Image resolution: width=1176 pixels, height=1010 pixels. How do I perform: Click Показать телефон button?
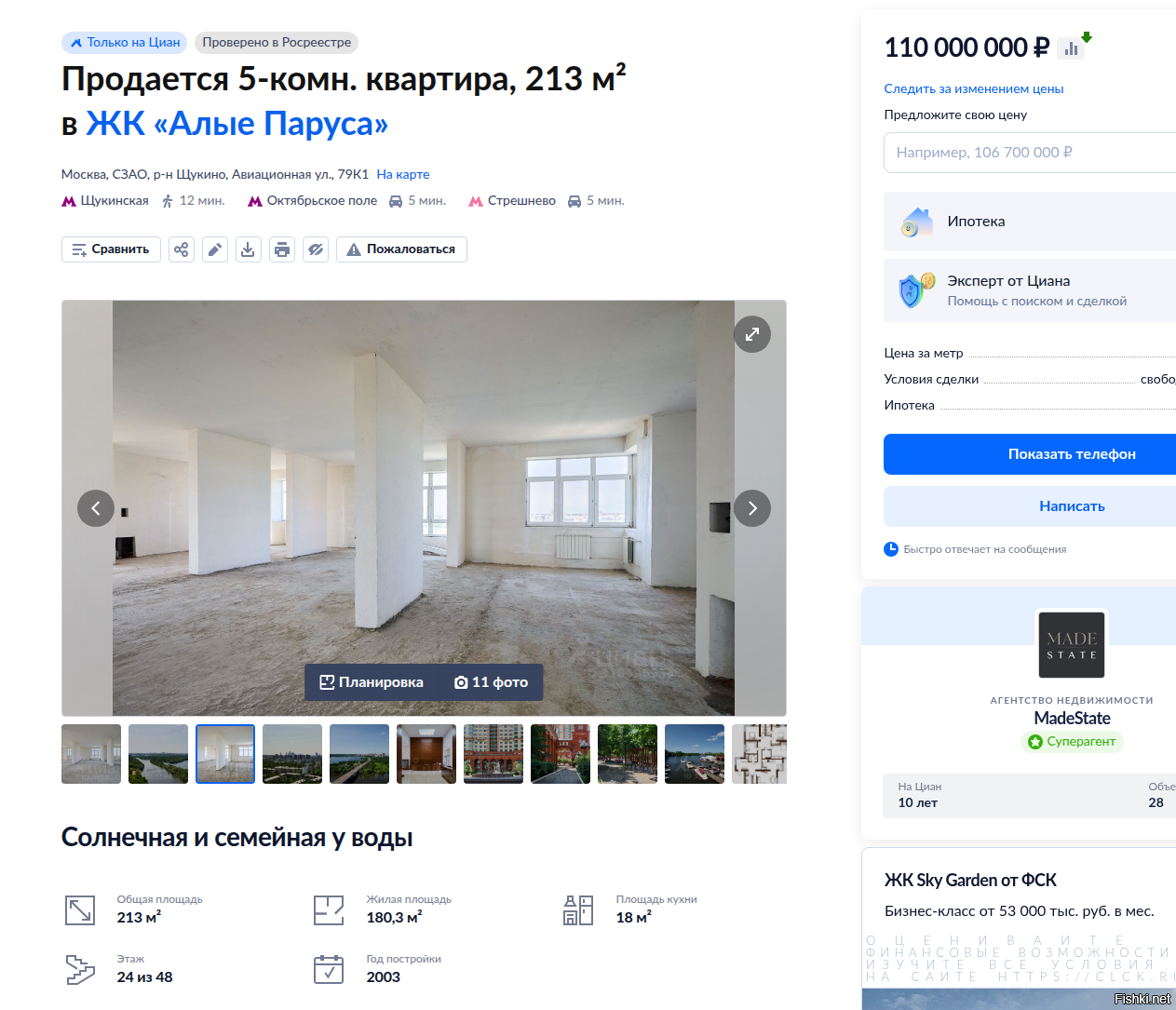[x=1030, y=454]
